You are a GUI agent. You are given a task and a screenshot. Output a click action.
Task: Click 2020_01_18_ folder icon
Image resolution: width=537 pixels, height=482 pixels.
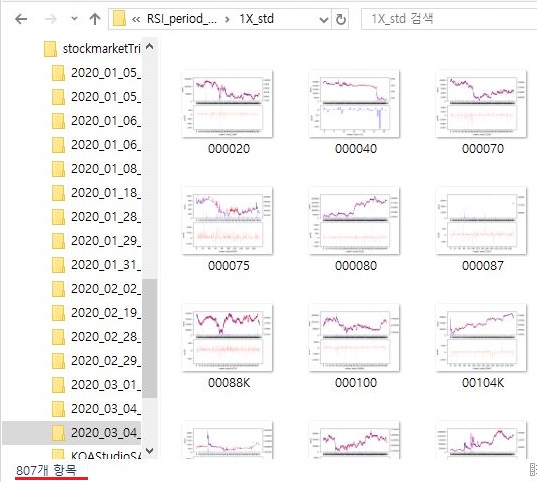[59, 193]
